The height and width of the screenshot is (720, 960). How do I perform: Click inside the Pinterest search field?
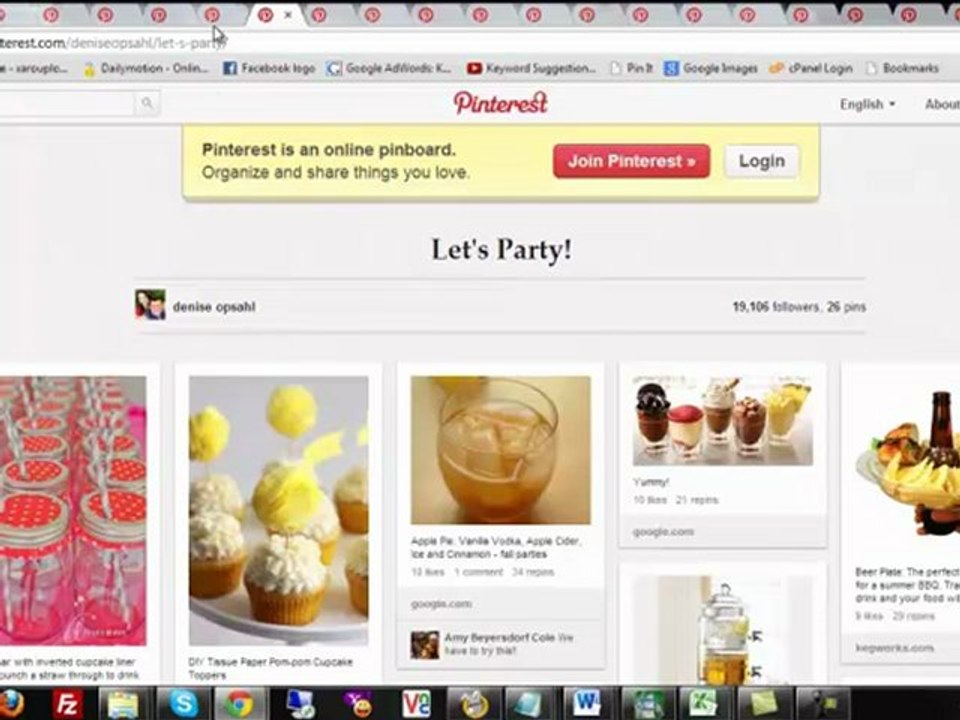coord(66,103)
